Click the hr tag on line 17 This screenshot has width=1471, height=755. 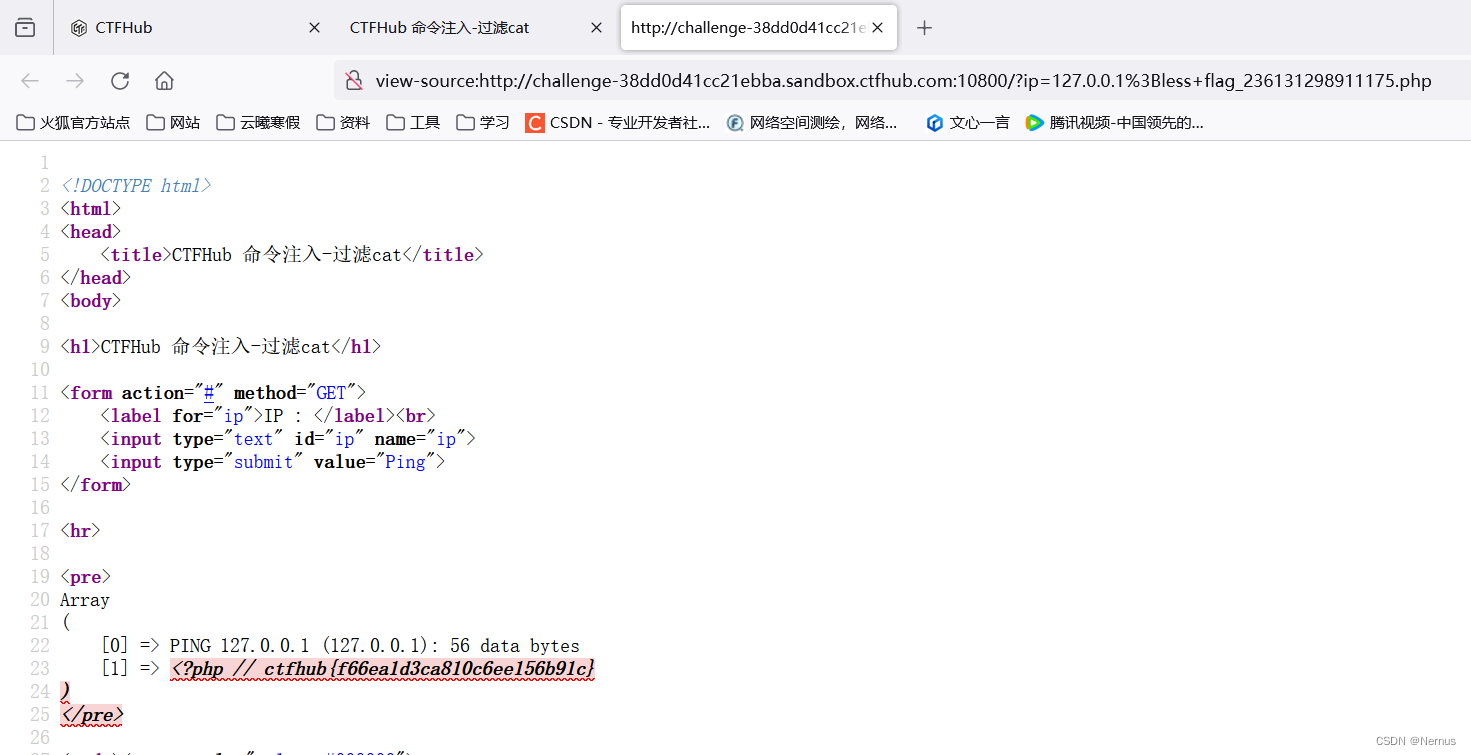coord(80,531)
